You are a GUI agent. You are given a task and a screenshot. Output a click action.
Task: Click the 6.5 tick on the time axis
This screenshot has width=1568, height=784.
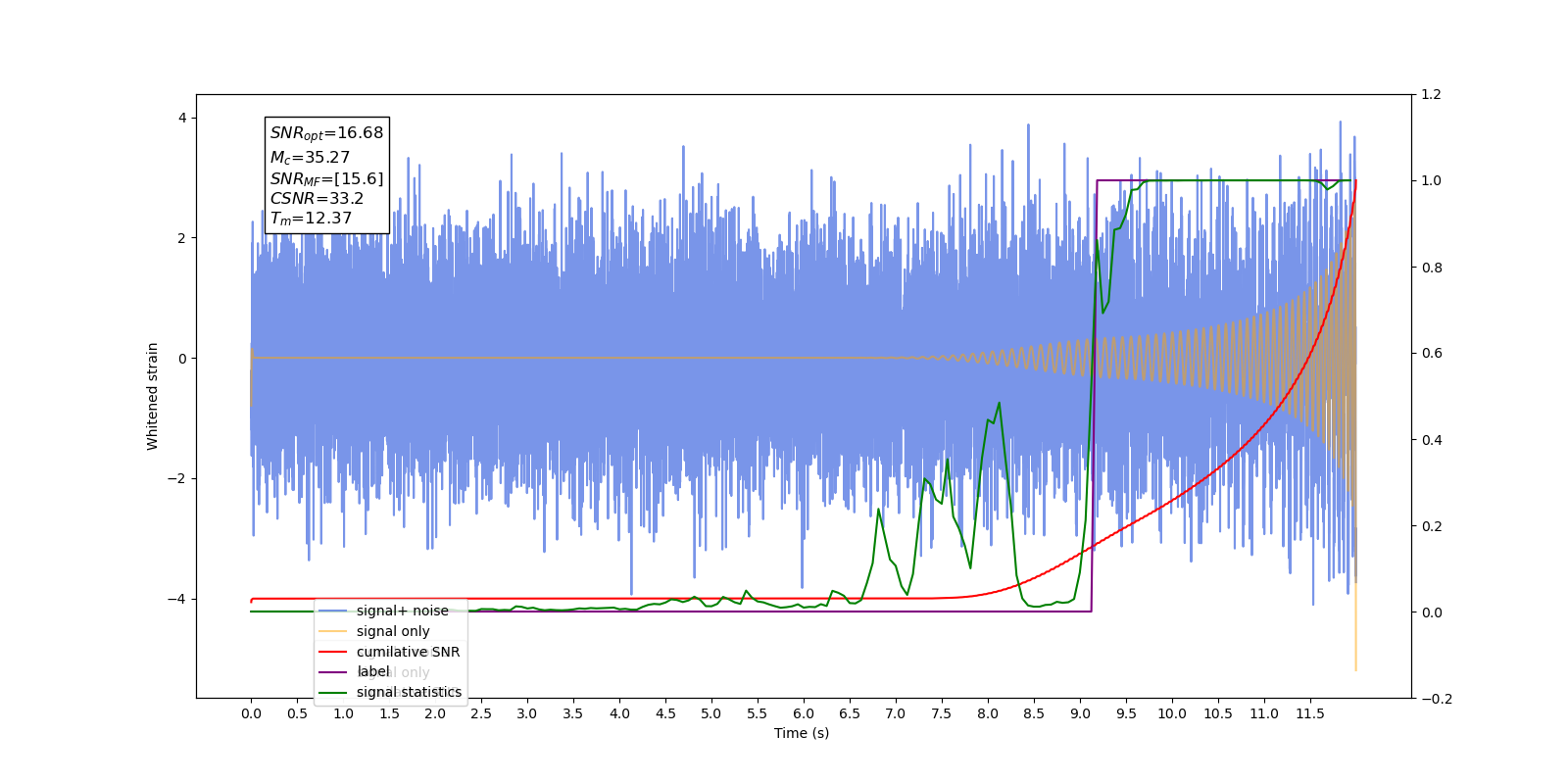tap(850, 713)
